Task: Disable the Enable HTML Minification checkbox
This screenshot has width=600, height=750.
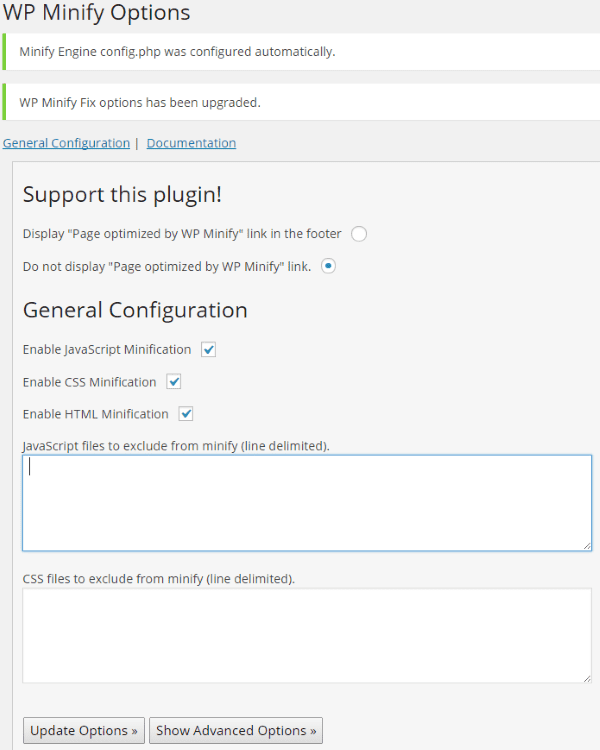Action: click(x=186, y=414)
